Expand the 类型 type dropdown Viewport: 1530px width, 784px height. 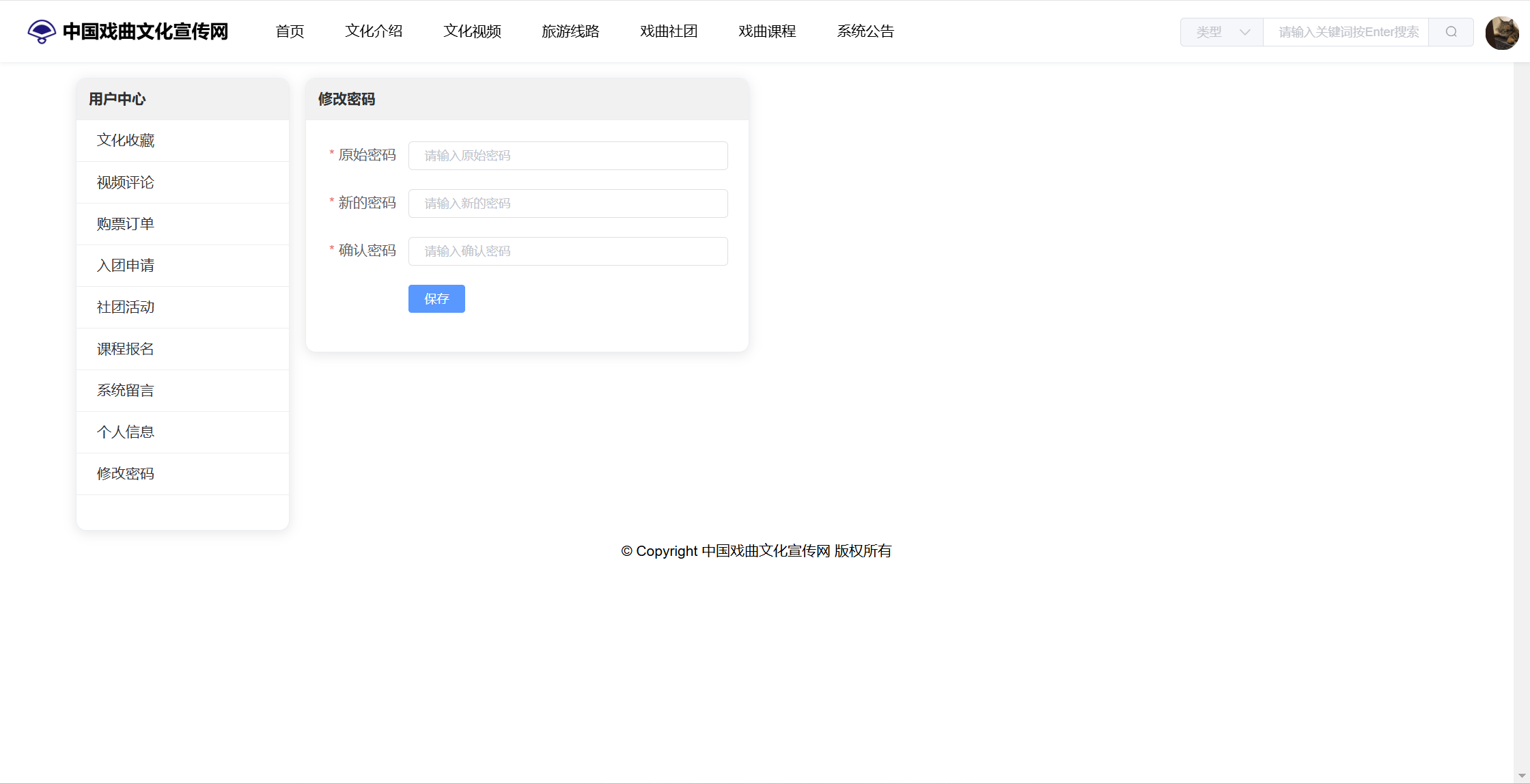click(1221, 32)
